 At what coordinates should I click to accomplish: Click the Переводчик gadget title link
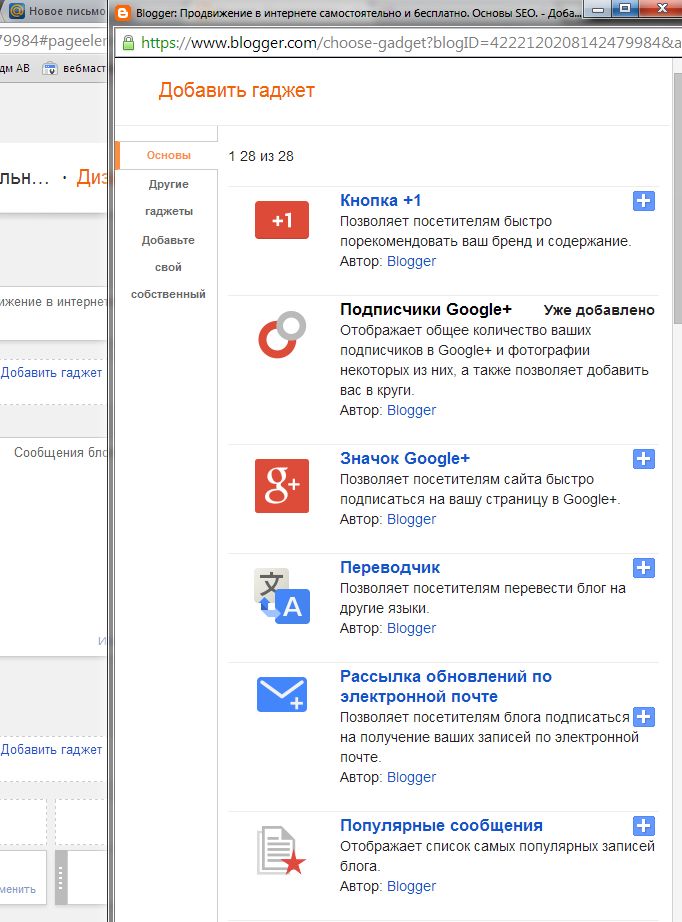(x=390, y=567)
